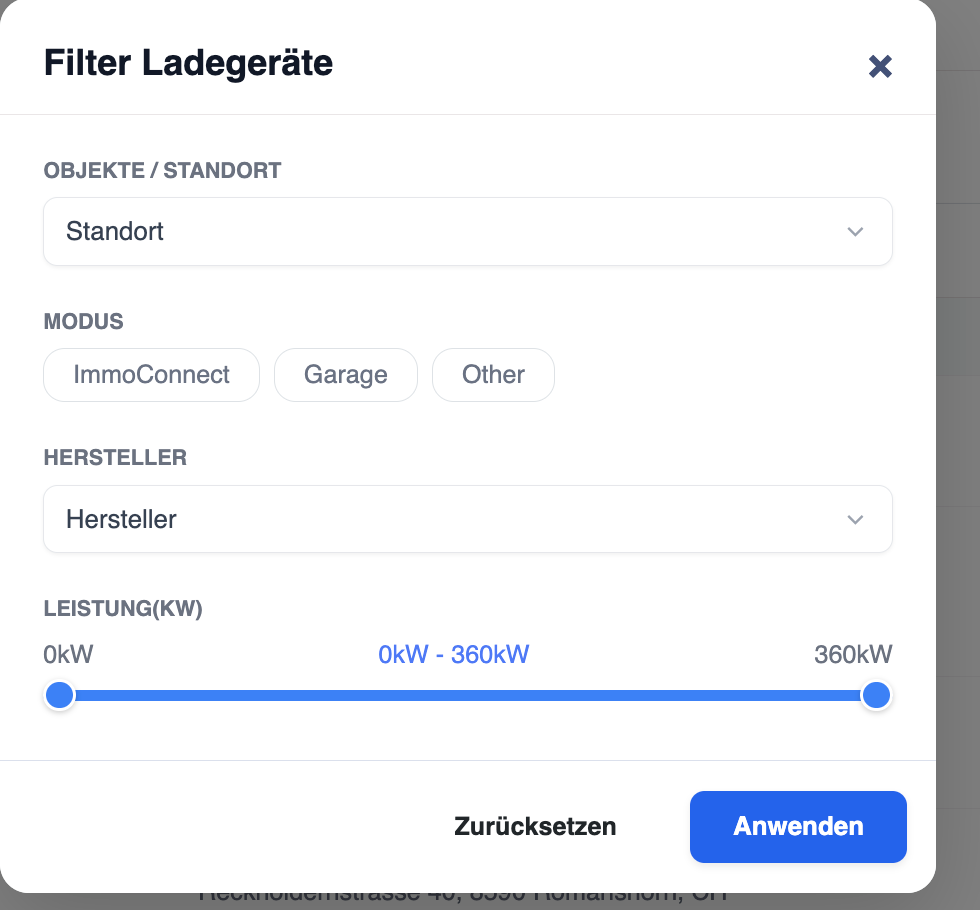Apply filters with Anwenden button
Viewport: 980px width, 910px height.
798,826
